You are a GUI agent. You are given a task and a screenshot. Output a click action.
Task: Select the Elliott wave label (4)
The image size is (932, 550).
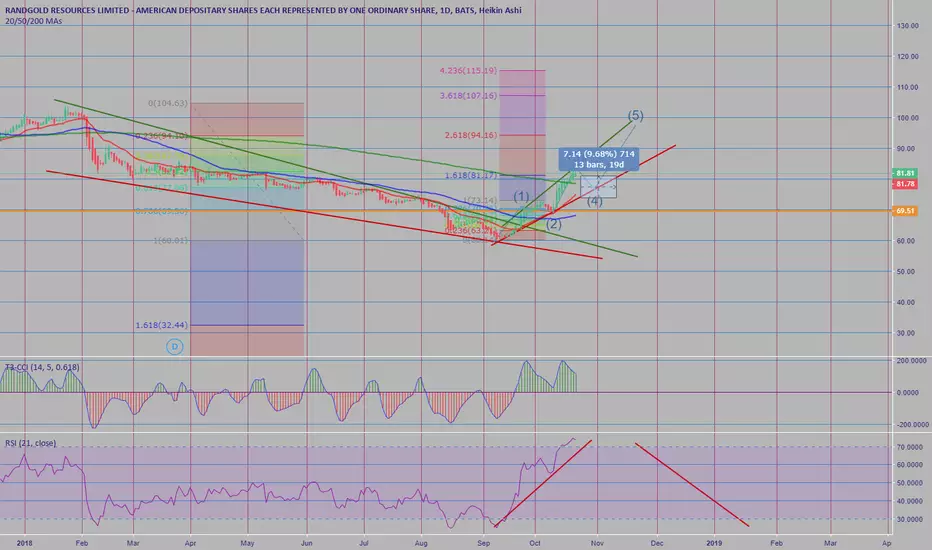[594, 202]
